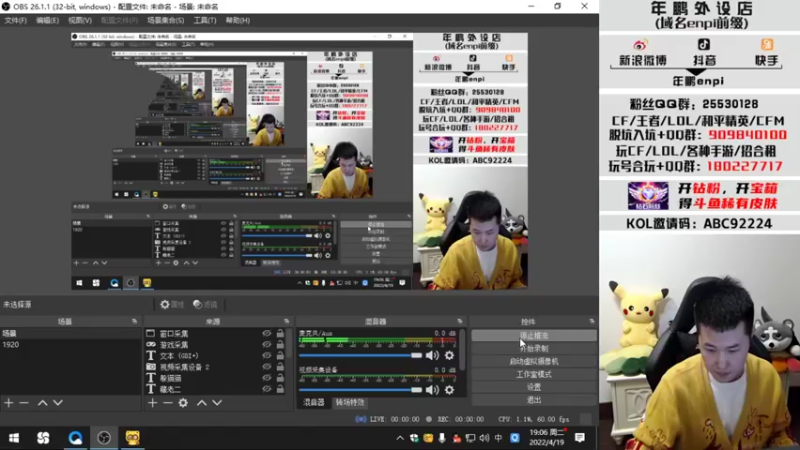Toggle the lock on the 游戏采集 source
Screen dimensions: 800x450
(280, 344)
